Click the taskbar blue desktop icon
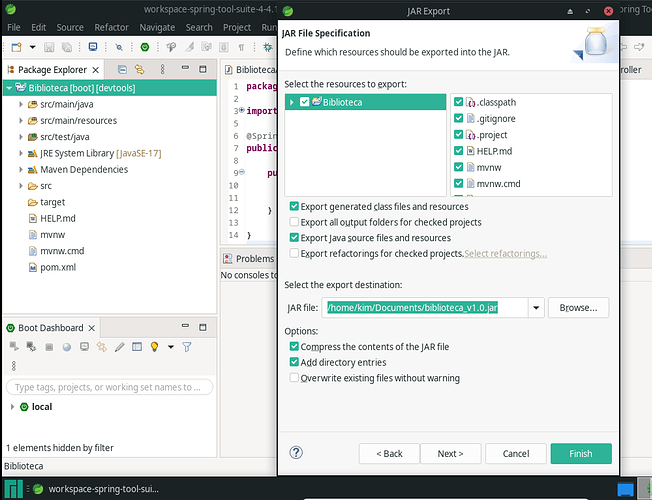The height and width of the screenshot is (500, 652). (x=625, y=489)
